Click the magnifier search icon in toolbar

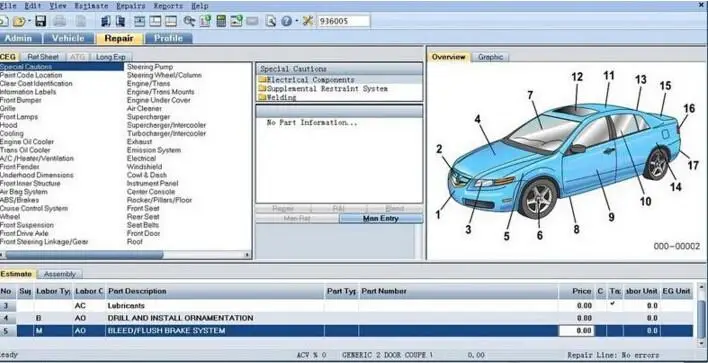point(189,21)
